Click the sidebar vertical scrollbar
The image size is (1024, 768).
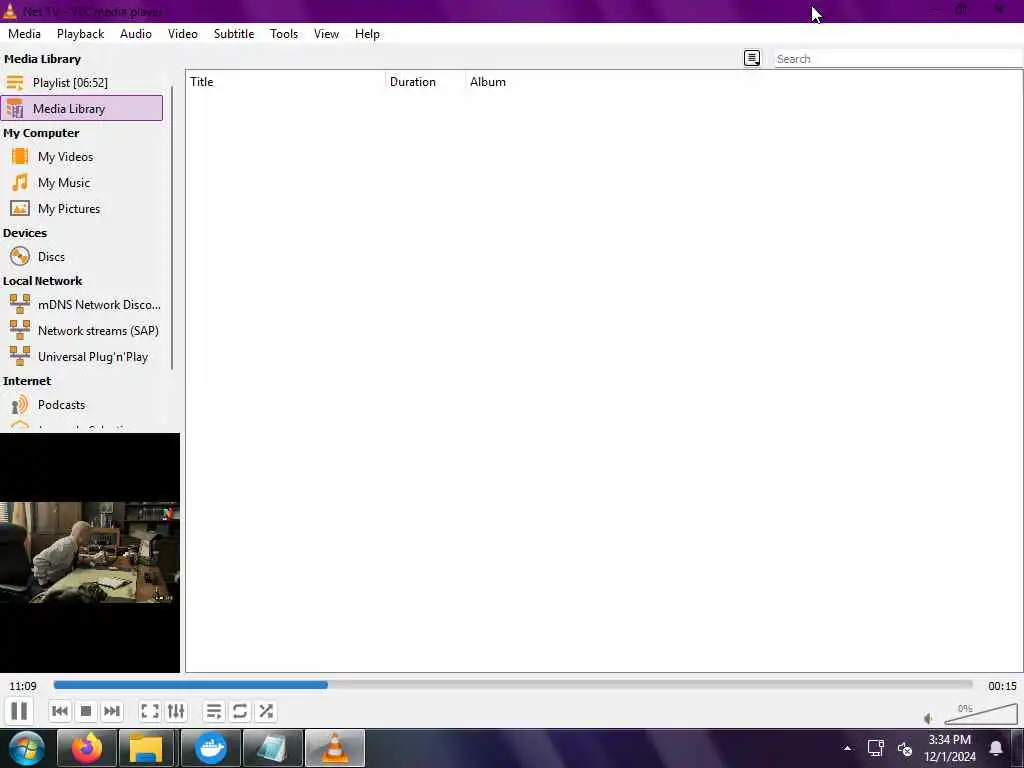[172, 229]
